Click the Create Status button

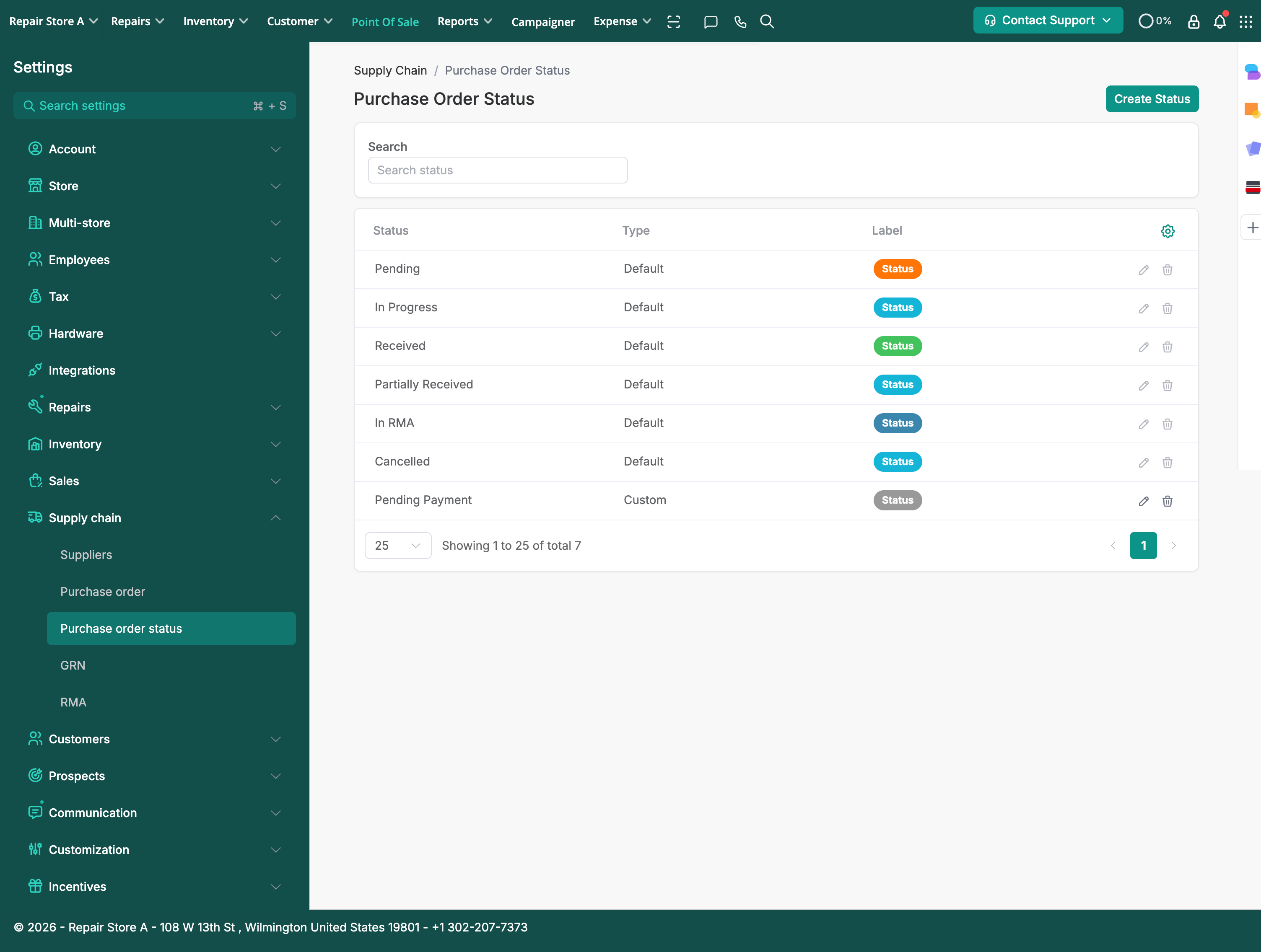1152,98
